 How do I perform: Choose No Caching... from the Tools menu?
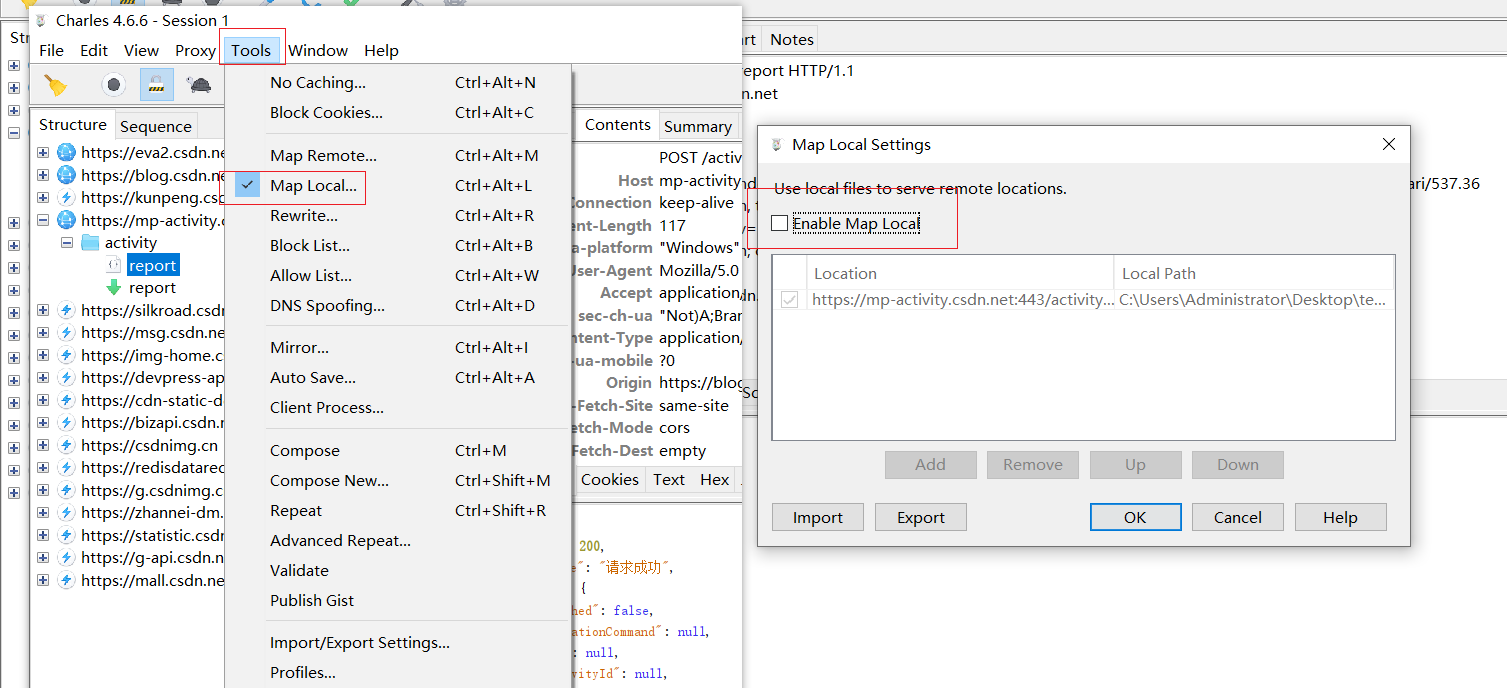[x=398, y=82]
